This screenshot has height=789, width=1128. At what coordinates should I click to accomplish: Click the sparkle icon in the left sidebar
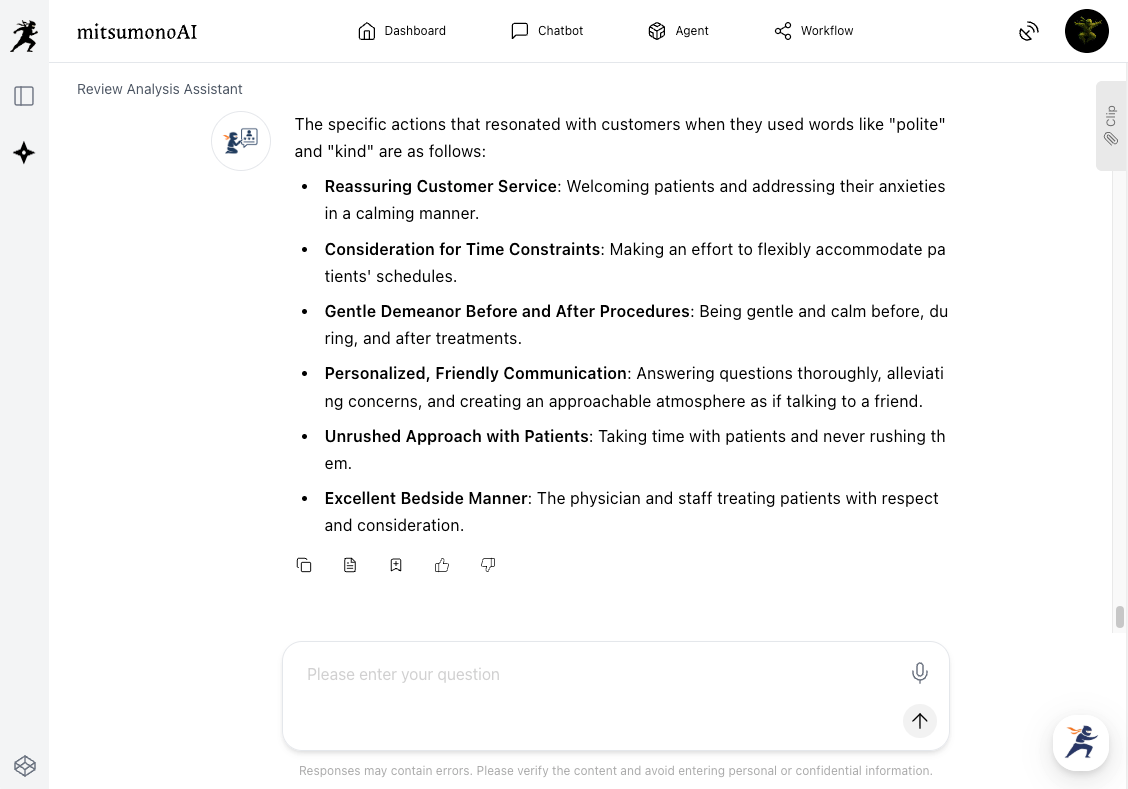coord(24,153)
